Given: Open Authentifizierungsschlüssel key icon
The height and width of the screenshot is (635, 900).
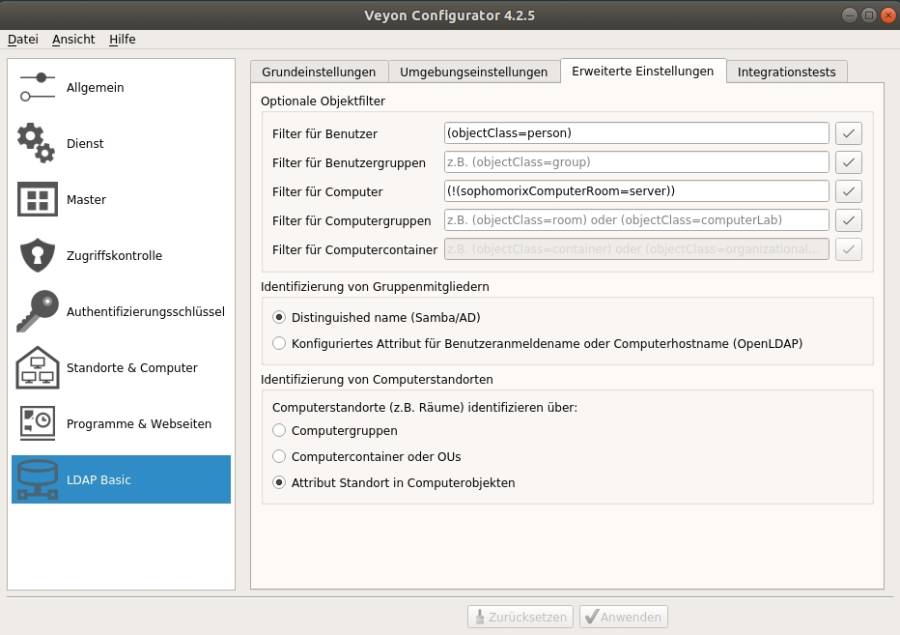Looking at the screenshot, I should [37, 311].
